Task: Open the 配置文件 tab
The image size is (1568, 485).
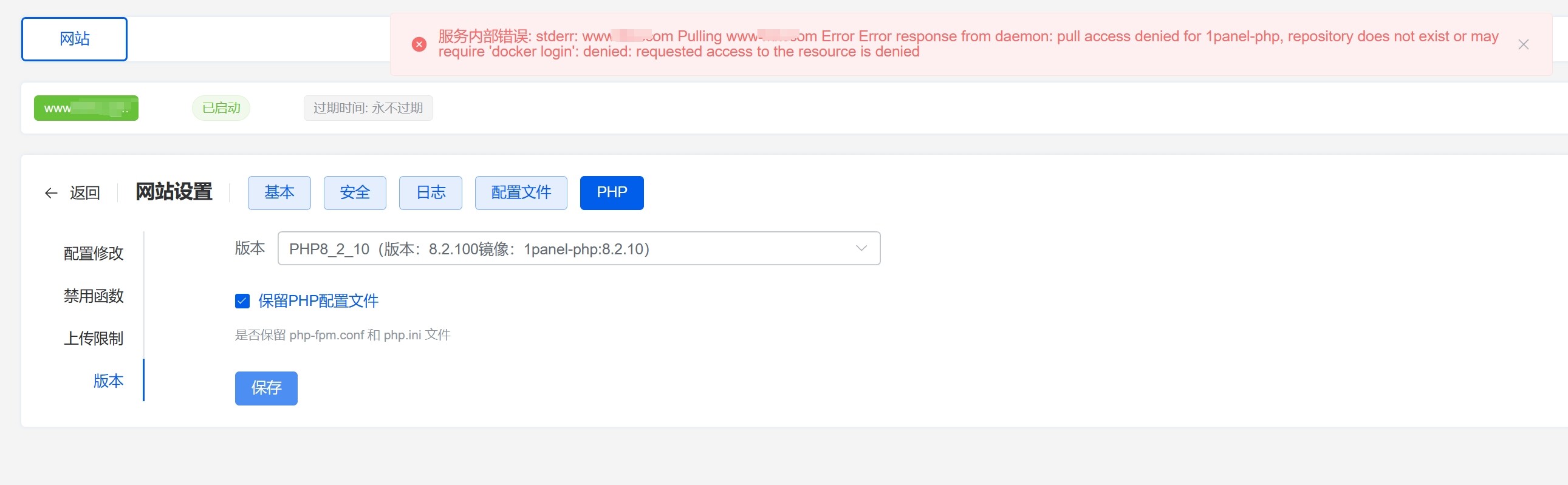Action: click(521, 193)
